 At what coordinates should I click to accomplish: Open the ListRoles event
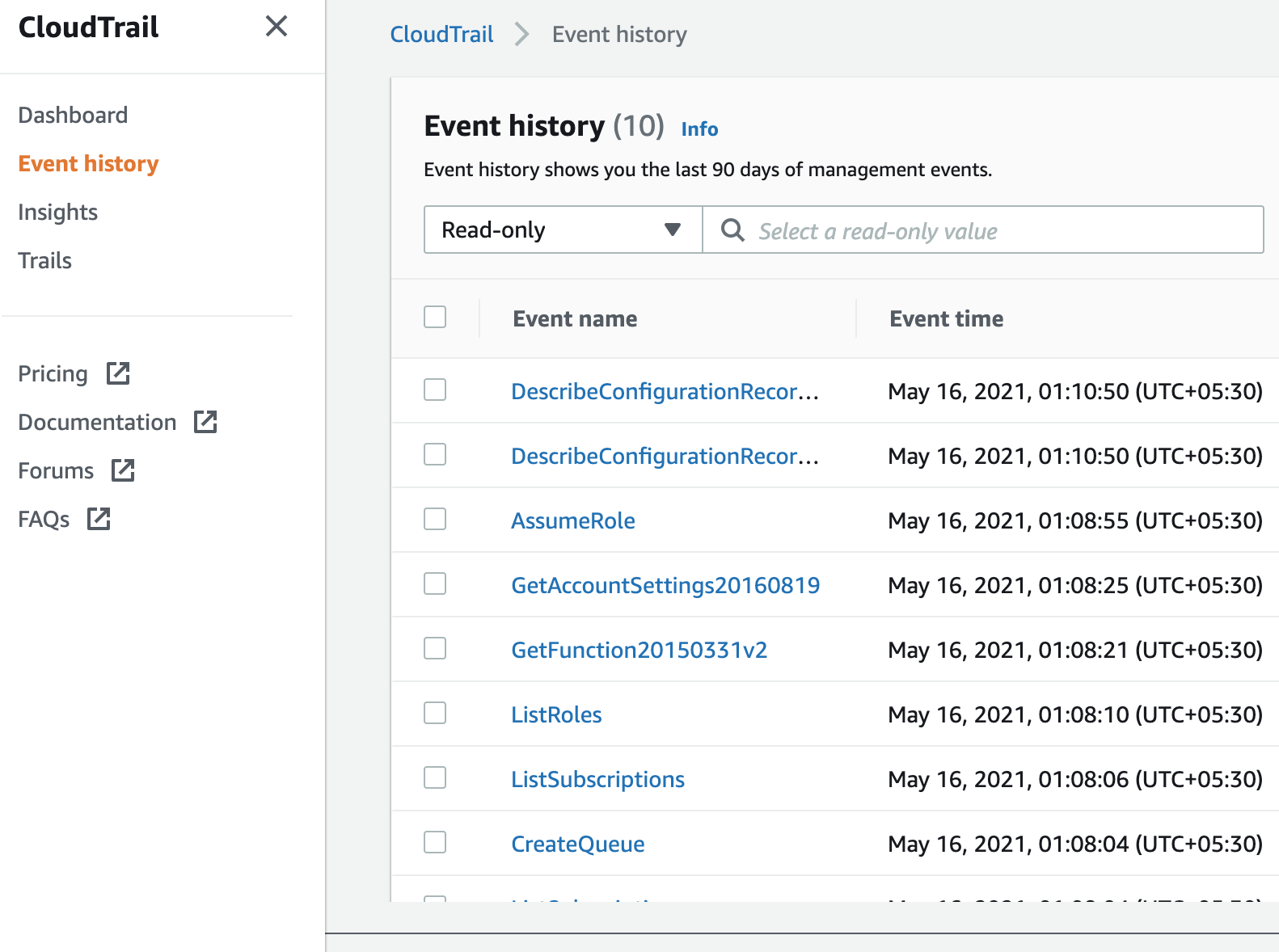pos(556,714)
